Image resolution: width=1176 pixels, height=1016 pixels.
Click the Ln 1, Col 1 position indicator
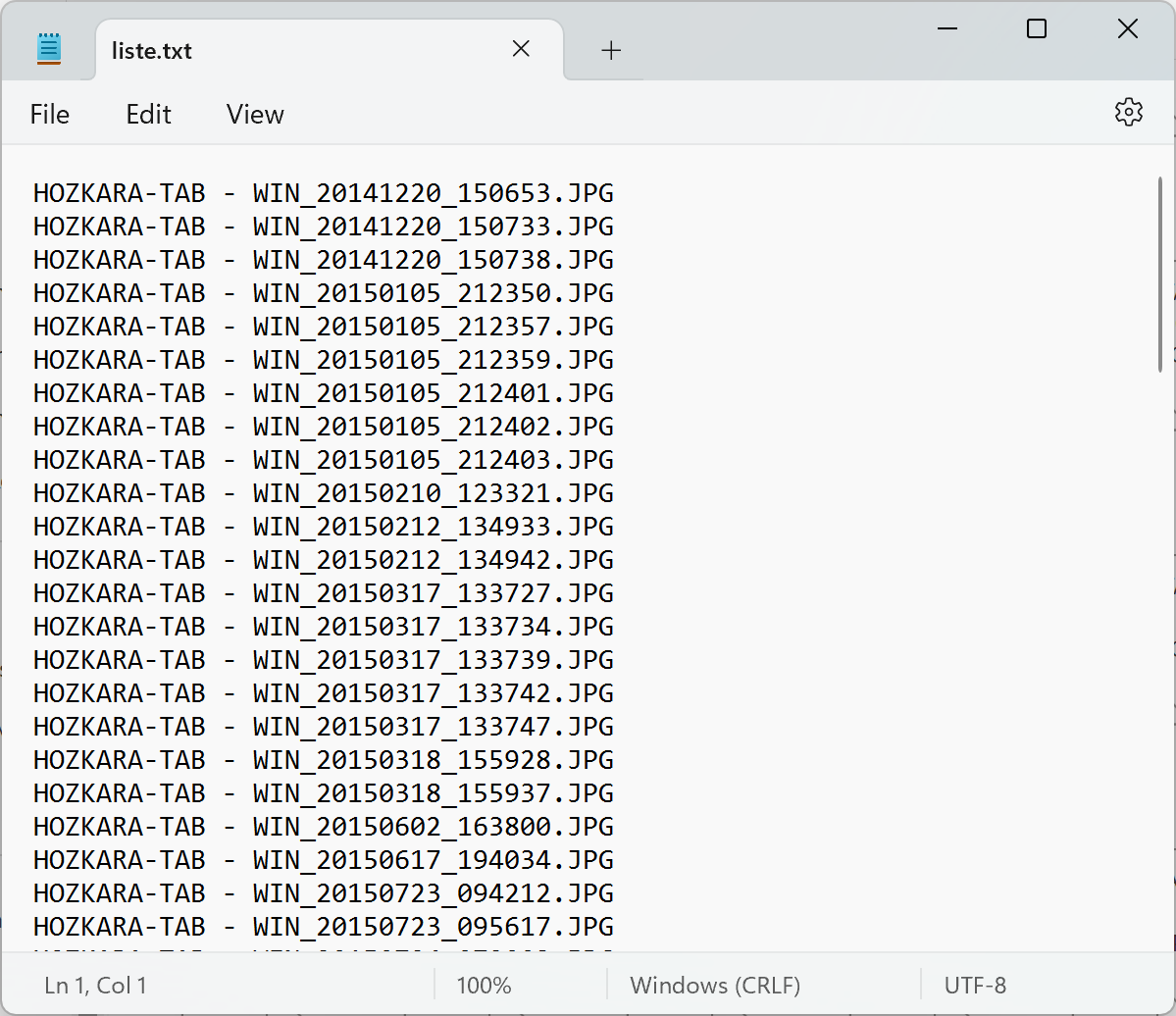[95, 985]
